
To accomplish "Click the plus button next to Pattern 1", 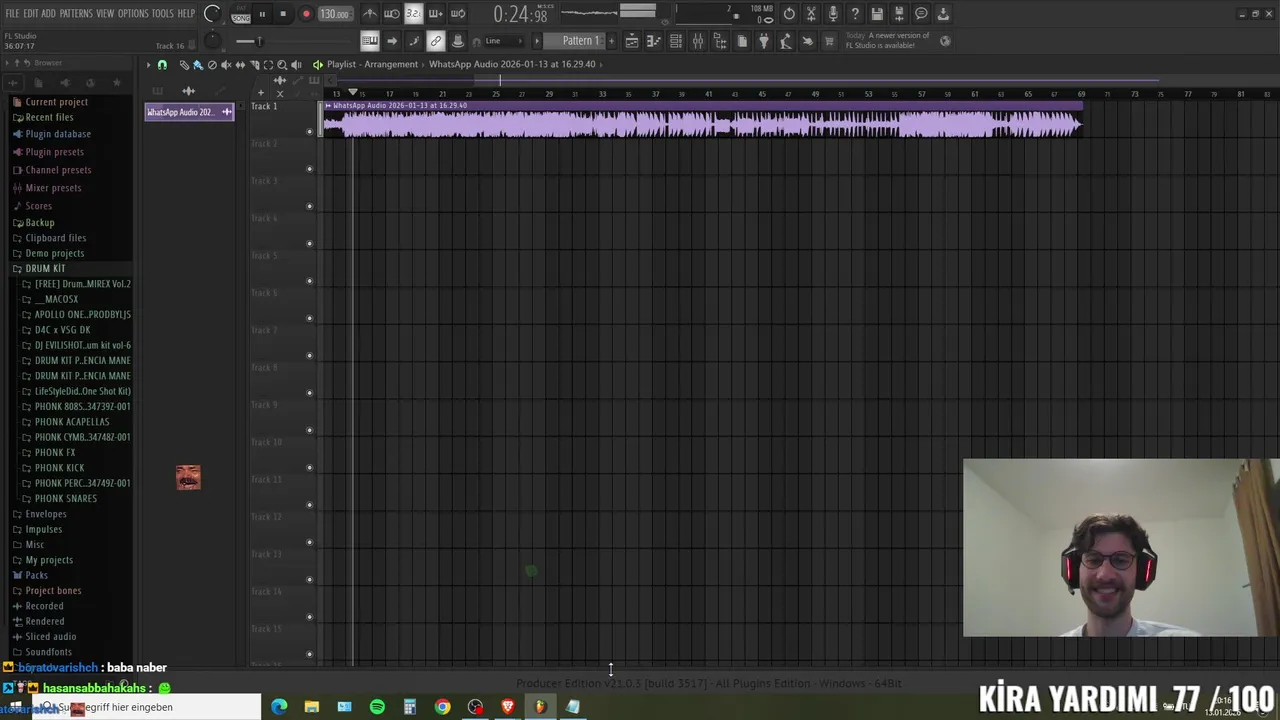I will point(609,41).
